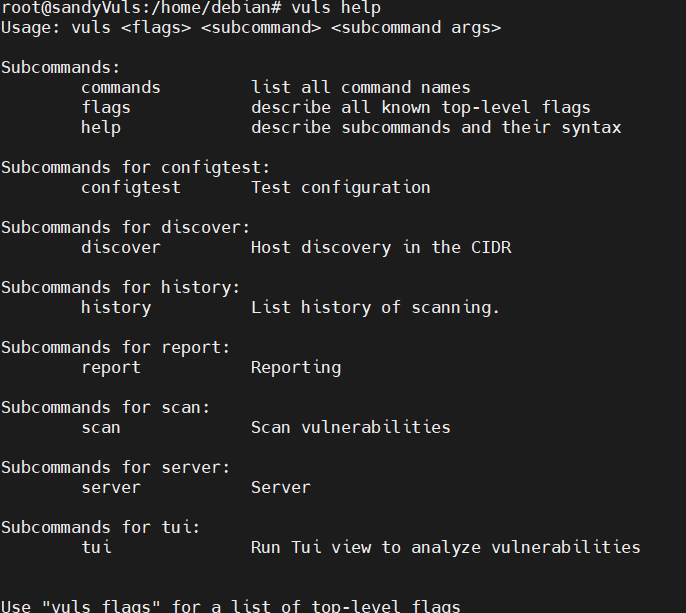Click the 'scan' subcommand entry
The height and width of the screenshot is (613, 686).
(x=100, y=427)
